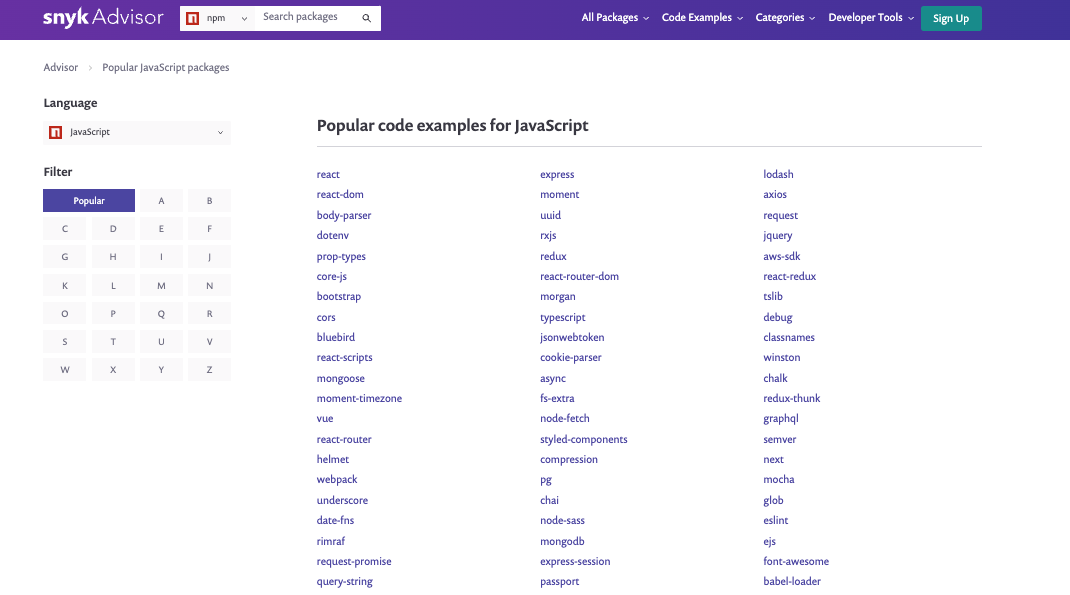This screenshot has height=595, width=1070.
Task: Open the jquery package link
Action: pos(777,235)
